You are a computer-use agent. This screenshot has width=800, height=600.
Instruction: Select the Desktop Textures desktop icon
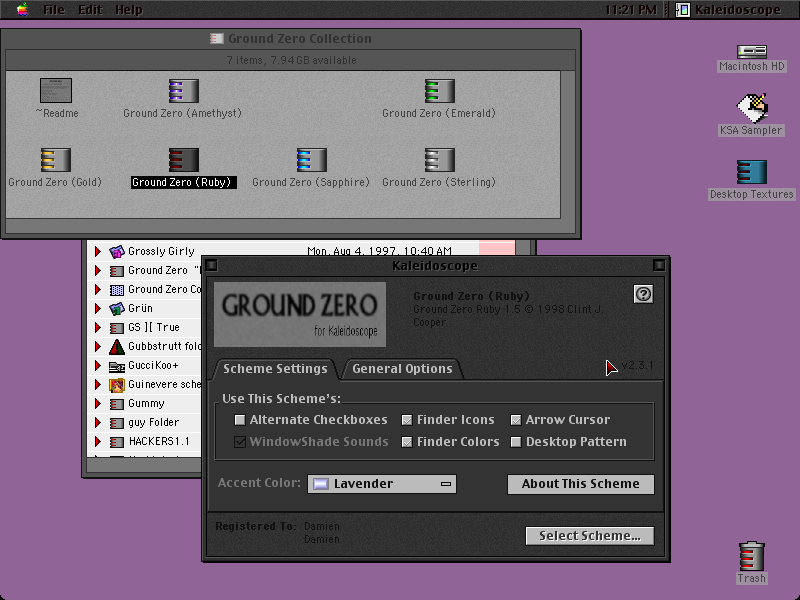click(752, 172)
